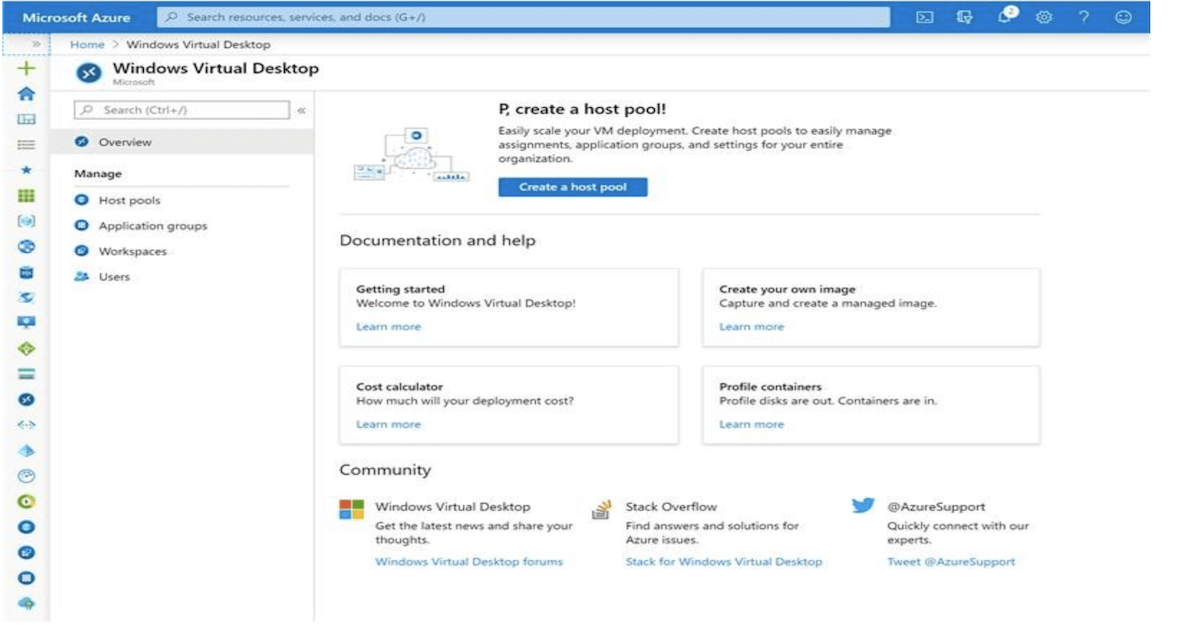This screenshot has height=628, width=1200.
Task: Click Windows Virtual Desktop breadcrumb item
Action: tap(198, 45)
